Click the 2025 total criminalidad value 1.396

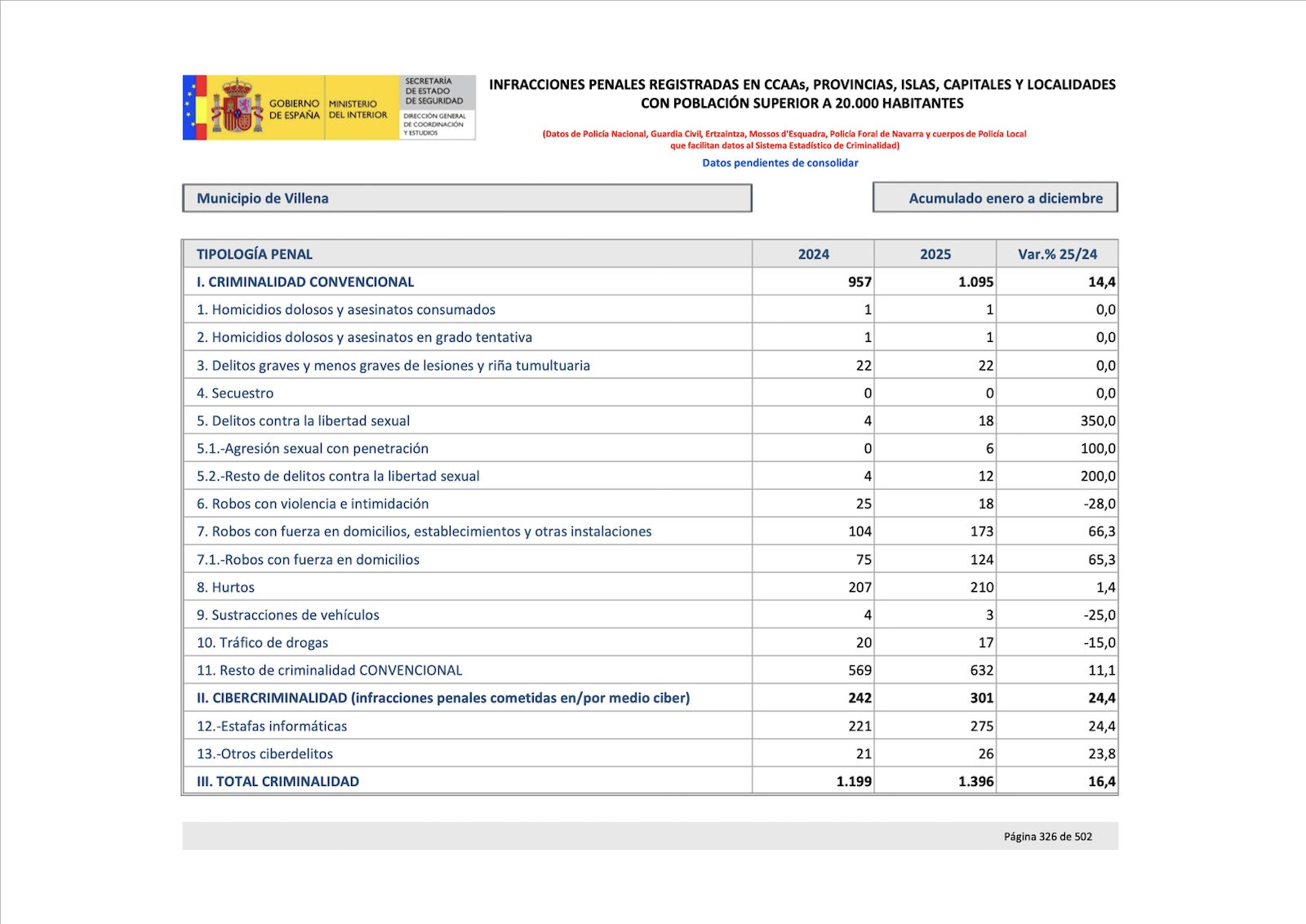click(975, 781)
